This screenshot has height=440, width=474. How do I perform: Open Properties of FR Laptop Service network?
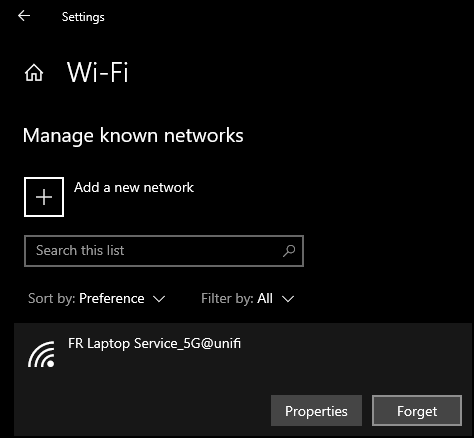[x=316, y=411]
